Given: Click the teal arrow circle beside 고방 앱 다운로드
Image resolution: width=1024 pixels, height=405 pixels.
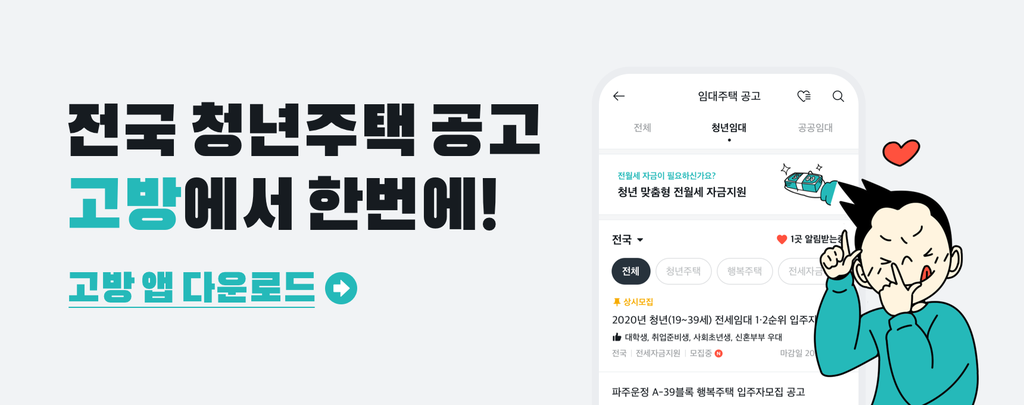Looking at the screenshot, I should (341, 288).
